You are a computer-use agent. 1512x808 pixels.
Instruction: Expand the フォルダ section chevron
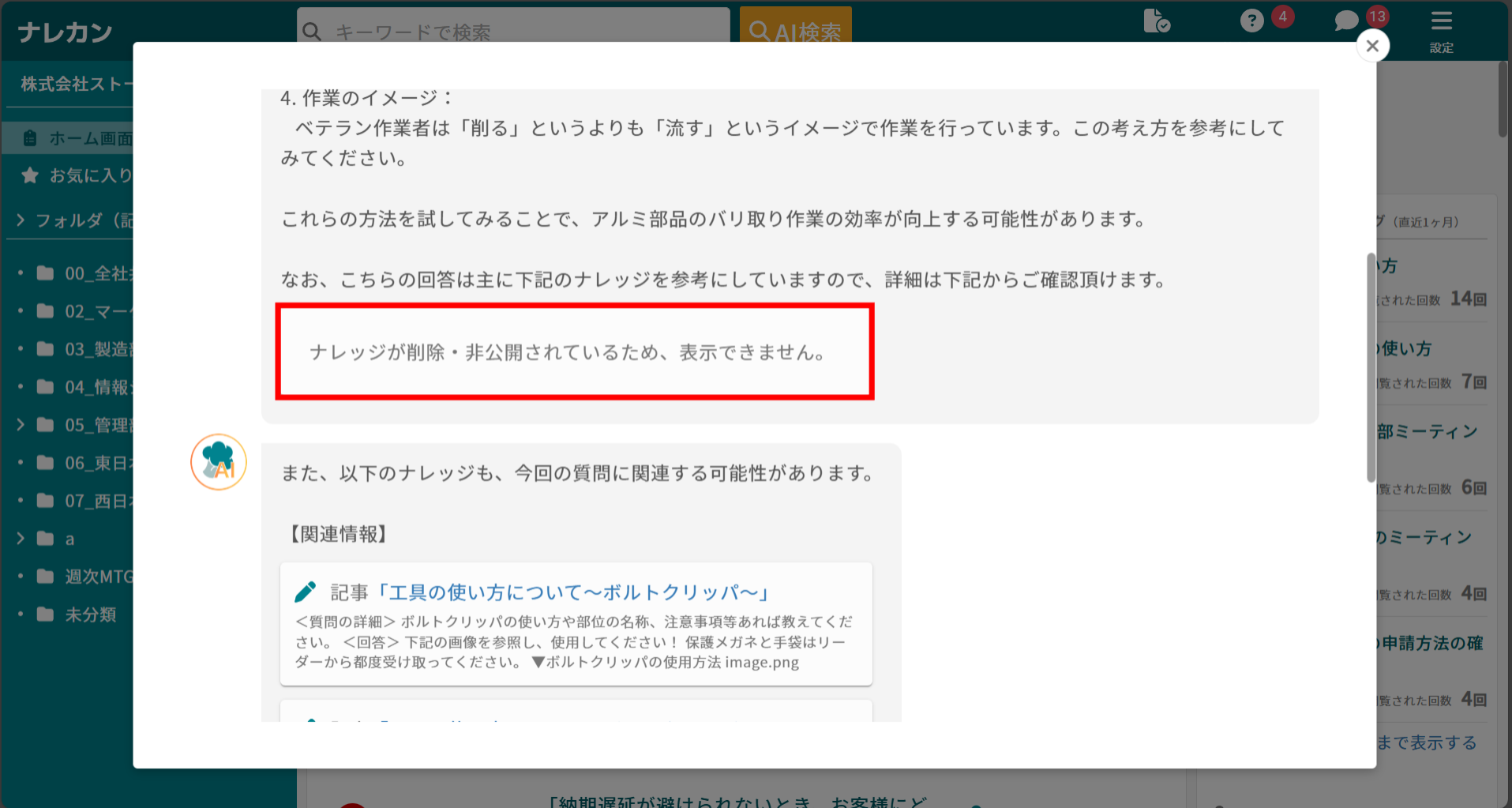[20, 220]
